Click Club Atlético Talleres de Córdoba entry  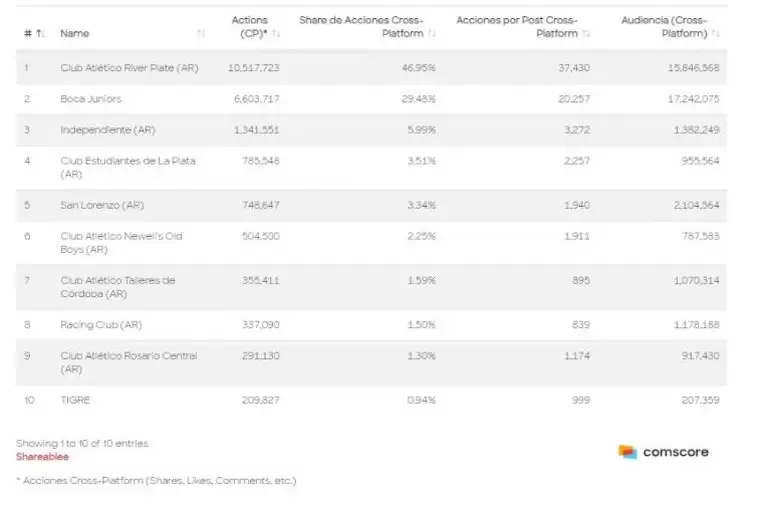click(x=117, y=287)
